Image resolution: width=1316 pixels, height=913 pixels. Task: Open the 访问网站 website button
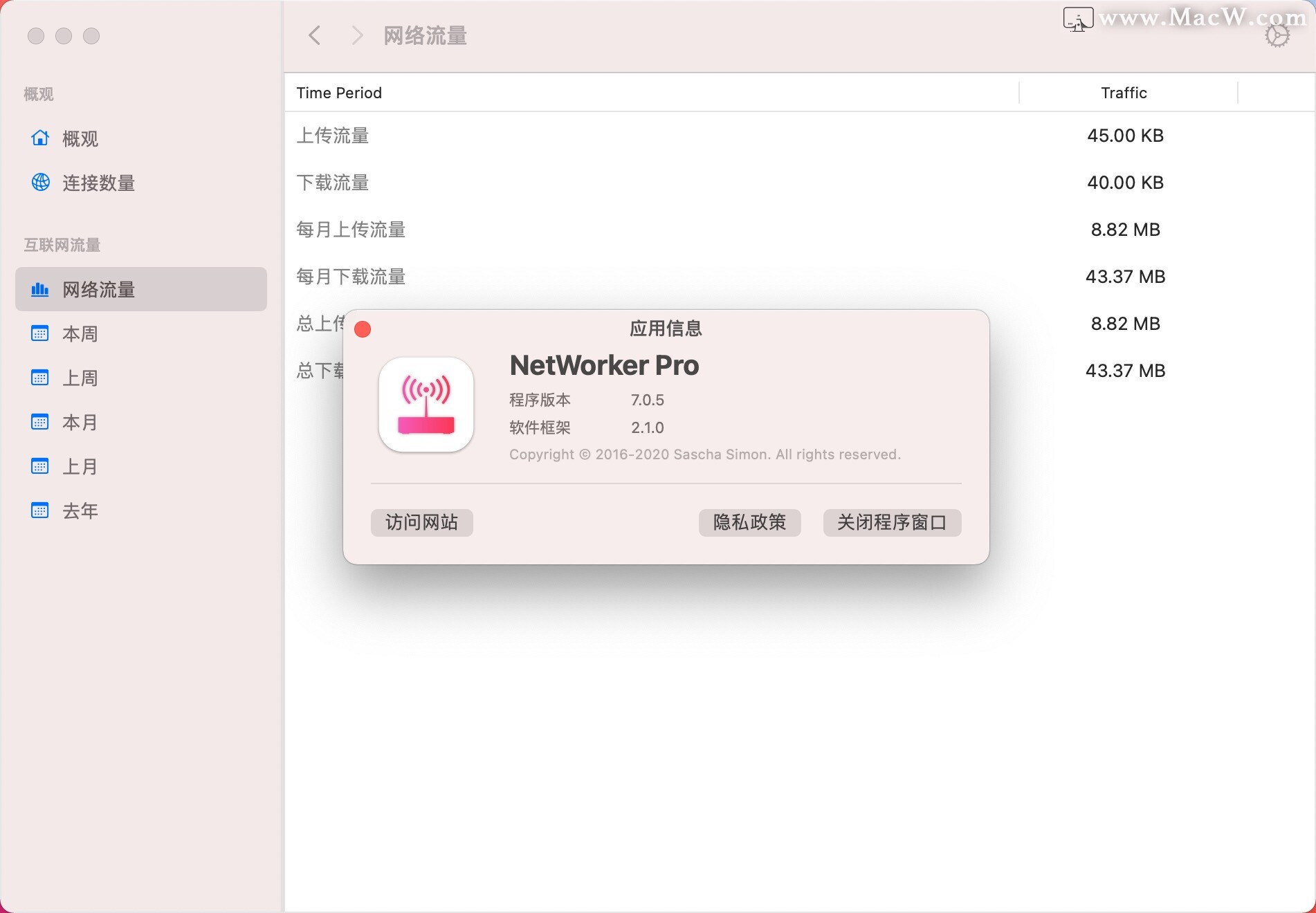coord(421,523)
